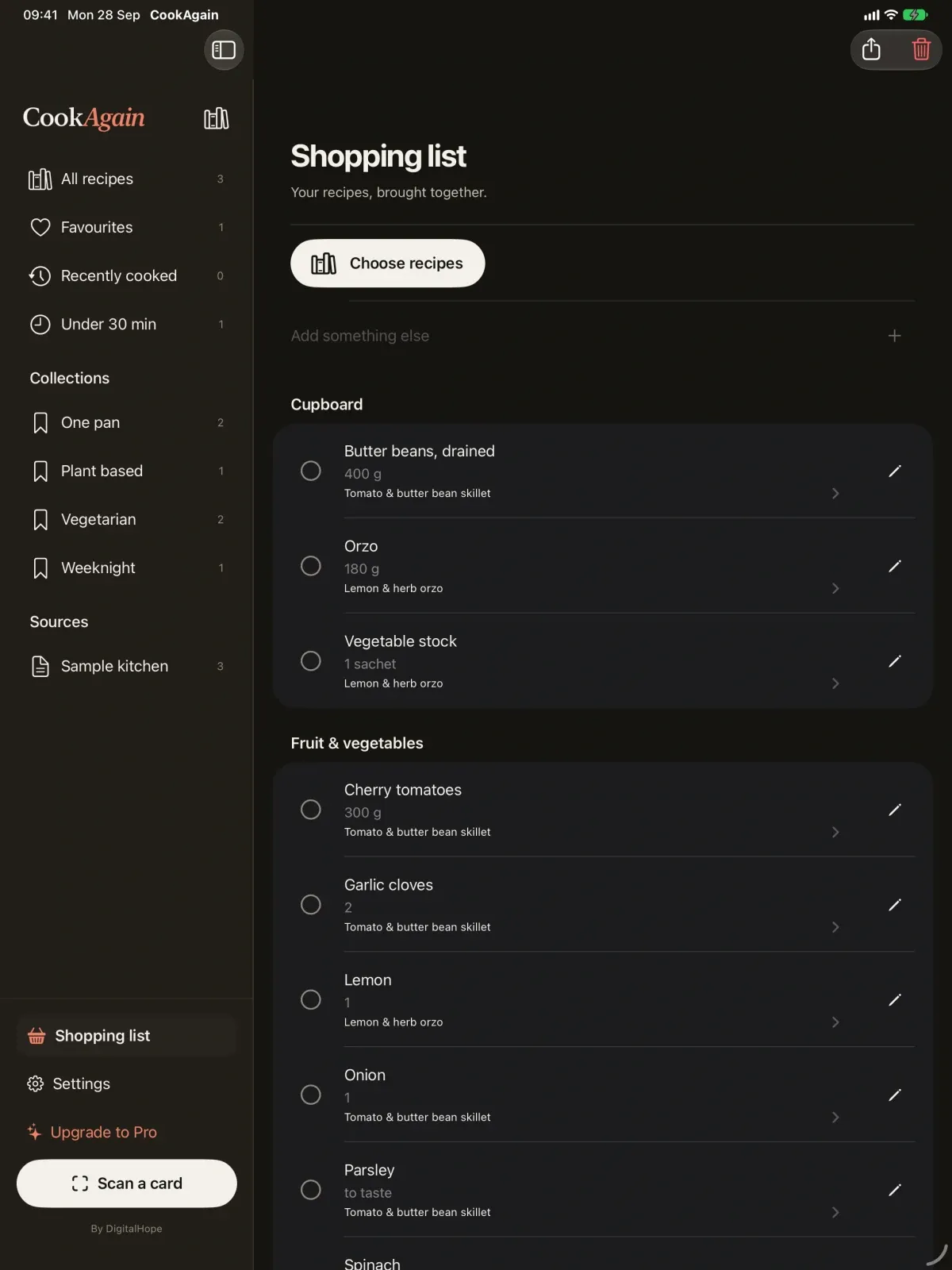Open Settings
This screenshot has width=952, height=1270.
(x=127, y=1084)
